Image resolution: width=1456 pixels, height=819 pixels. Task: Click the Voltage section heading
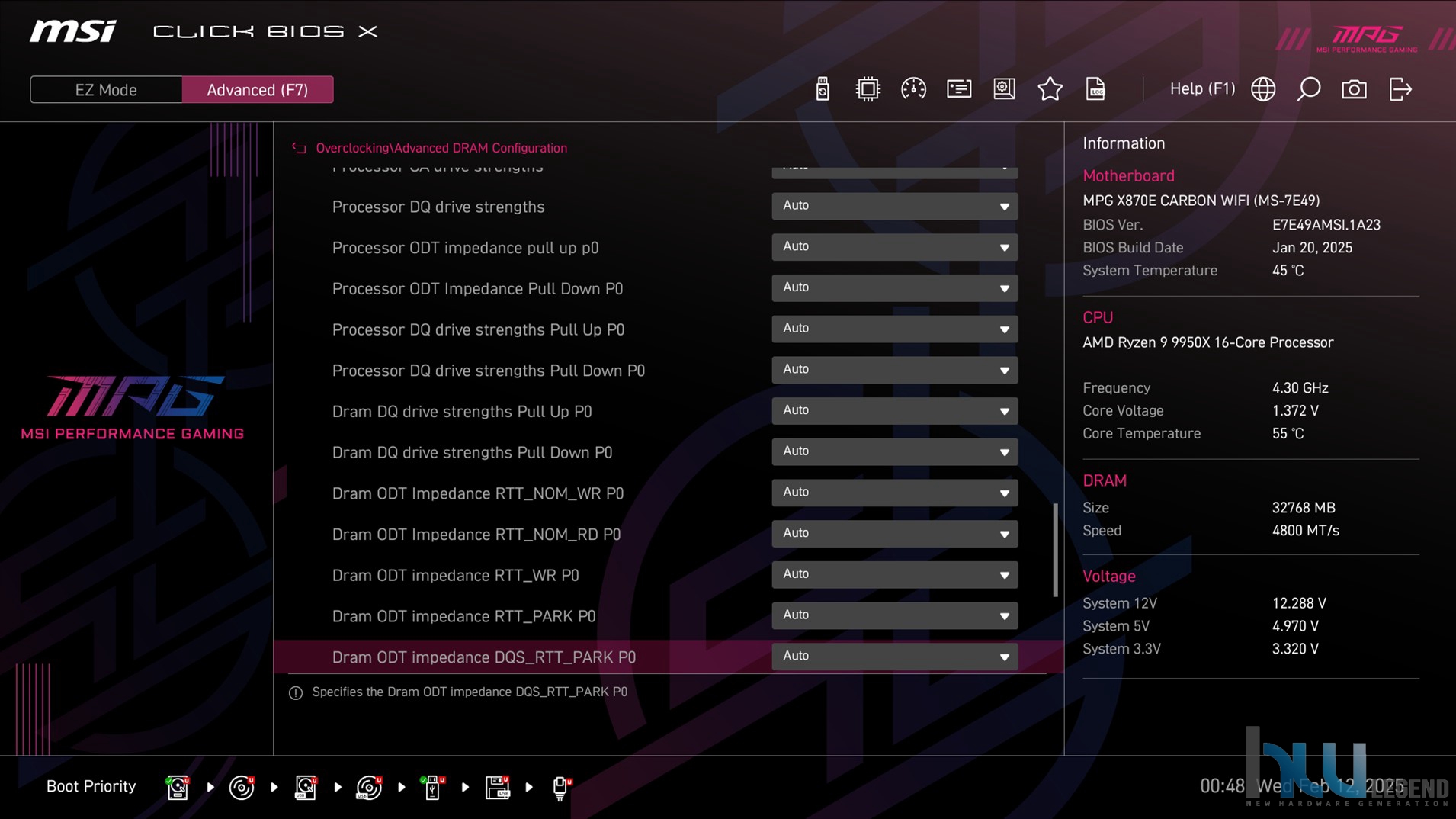pyautogui.click(x=1108, y=577)
